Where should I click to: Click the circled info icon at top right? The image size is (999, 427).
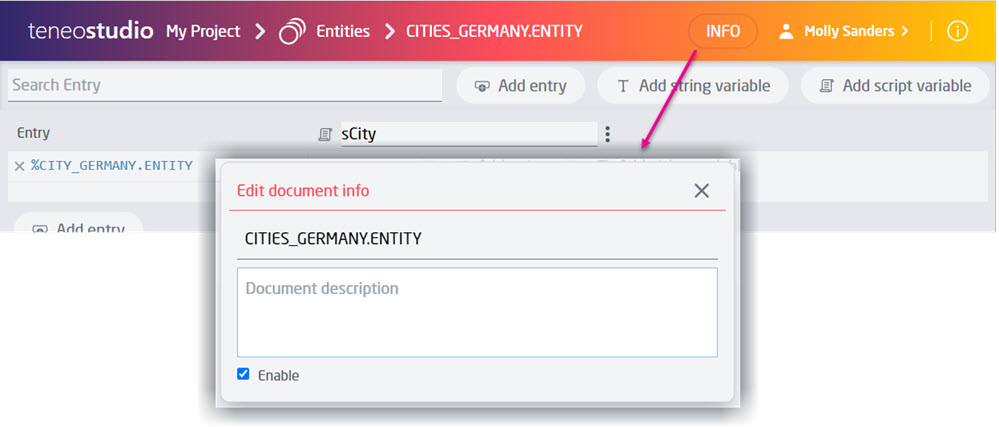[957, 31]
